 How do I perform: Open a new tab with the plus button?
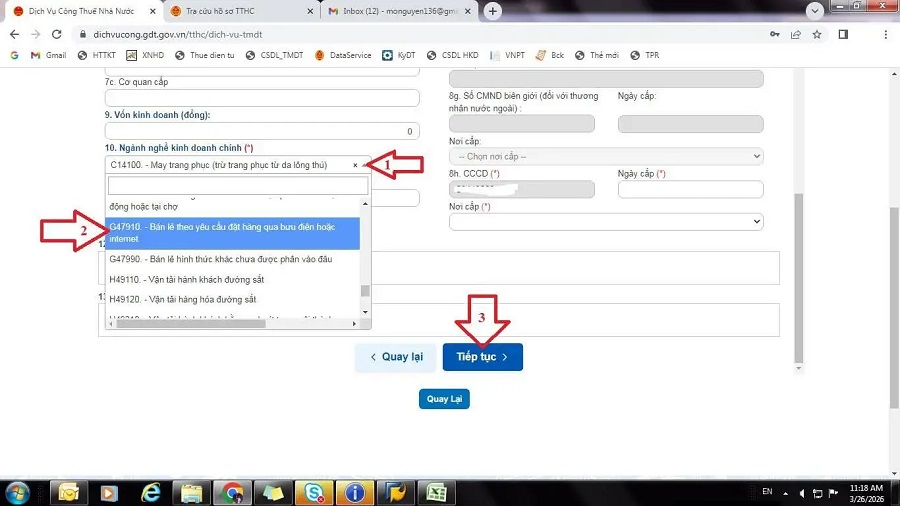click(x=492, y=11)
